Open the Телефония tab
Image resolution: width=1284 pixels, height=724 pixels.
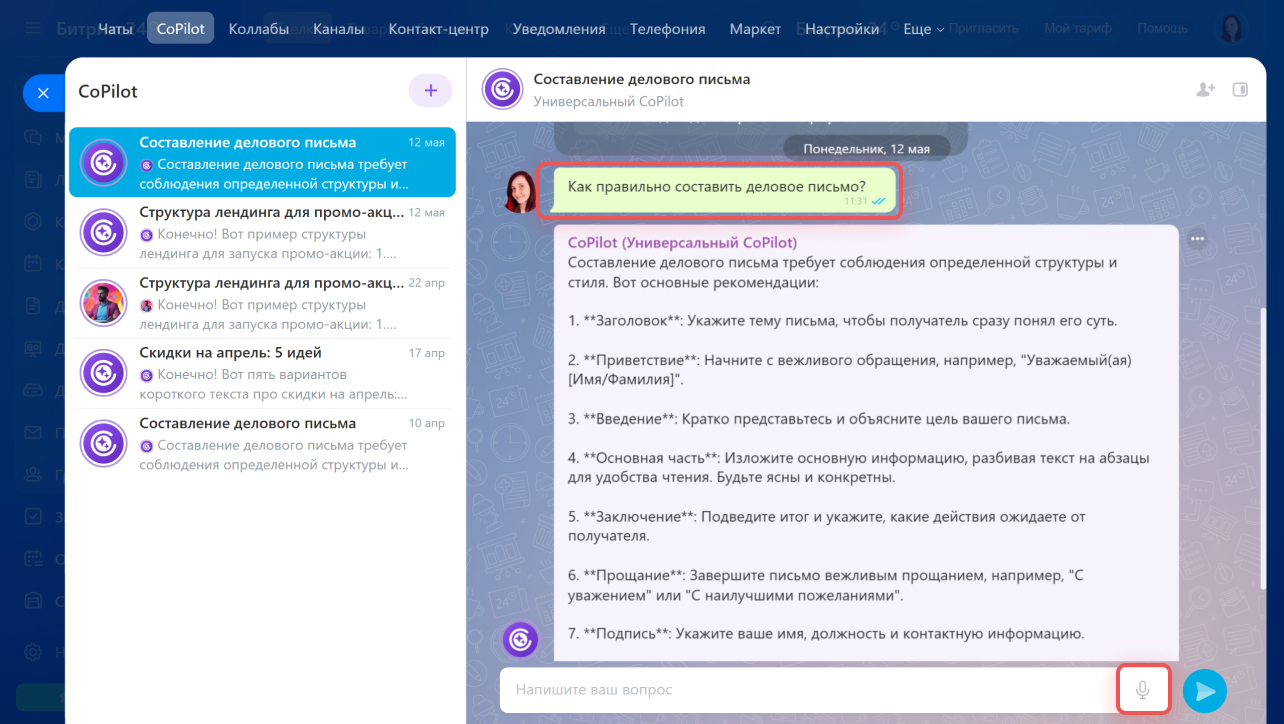click(667, 29)
